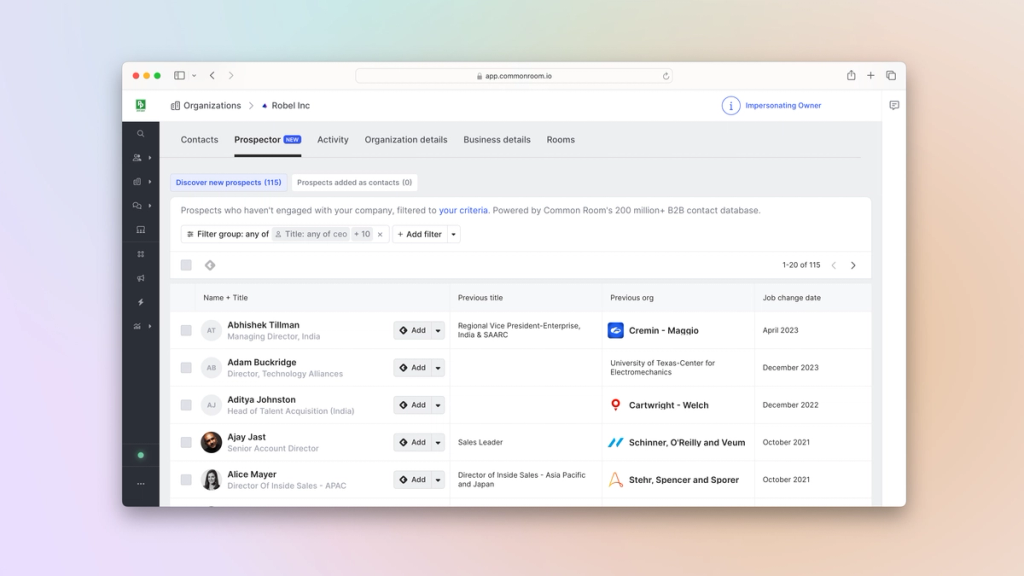
Task: Switch to the Activity tab
Action: [332, 140]
